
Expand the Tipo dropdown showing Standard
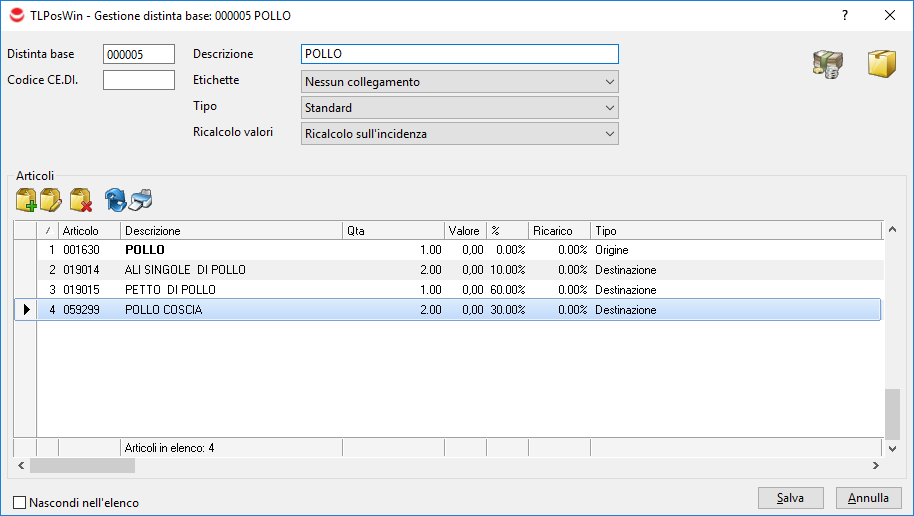[459, 108]
